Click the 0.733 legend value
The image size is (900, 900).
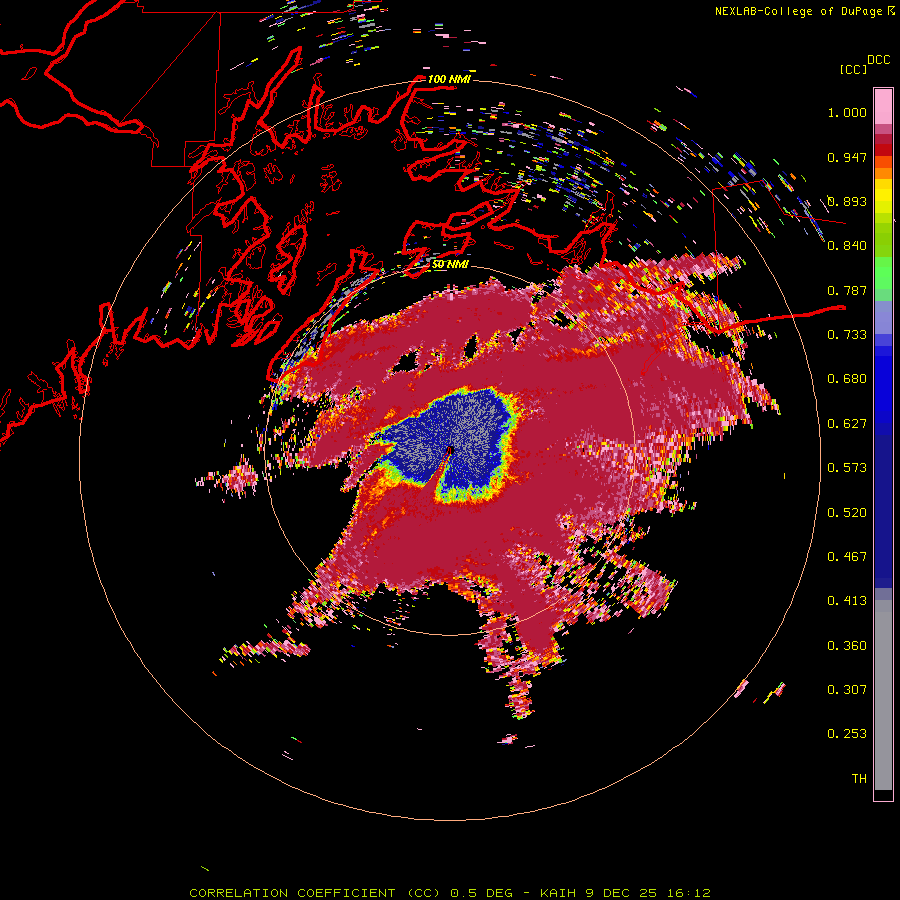pyautogui.click(x=847, y=335)
